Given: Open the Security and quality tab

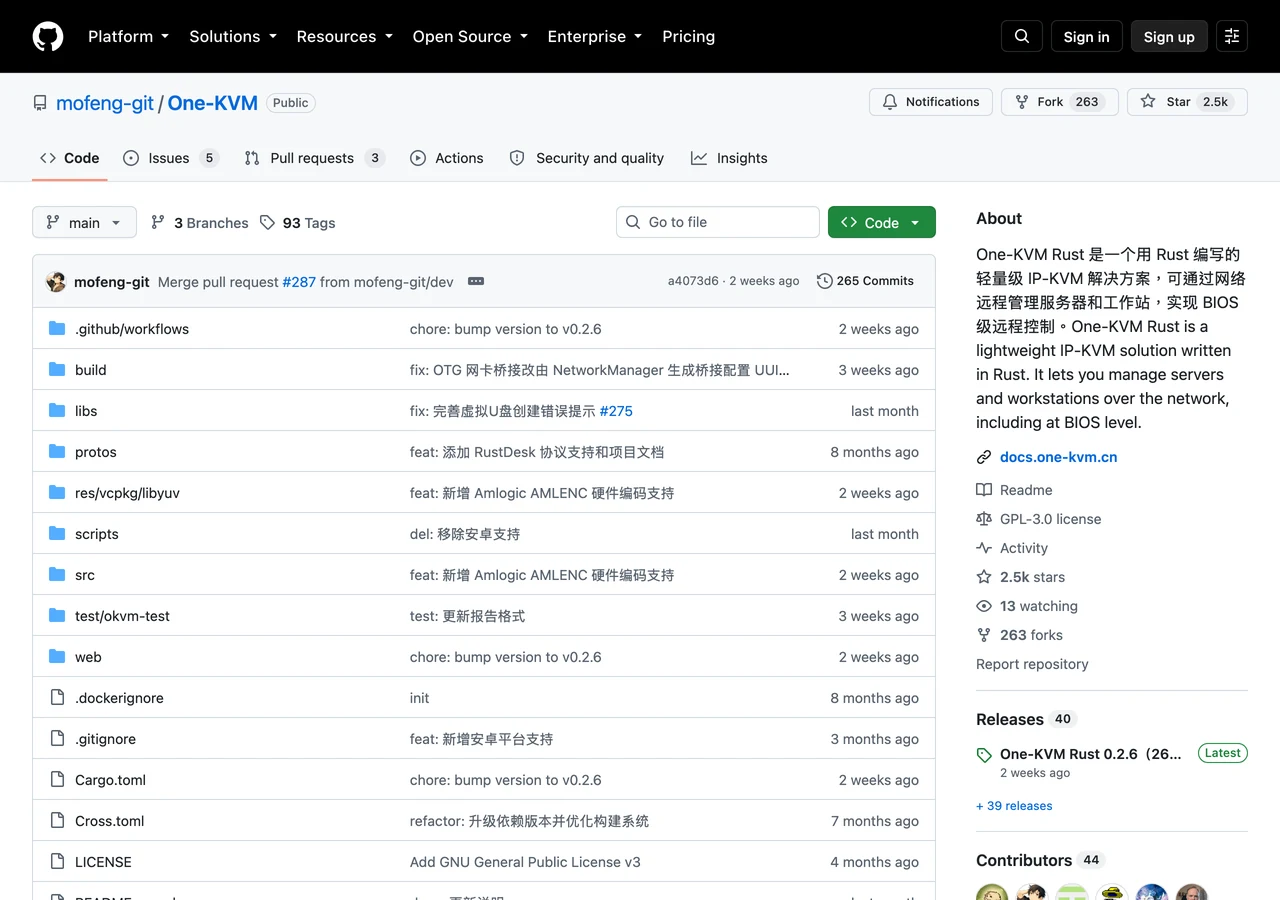Looking at the screenshot, I should [587, 158].
